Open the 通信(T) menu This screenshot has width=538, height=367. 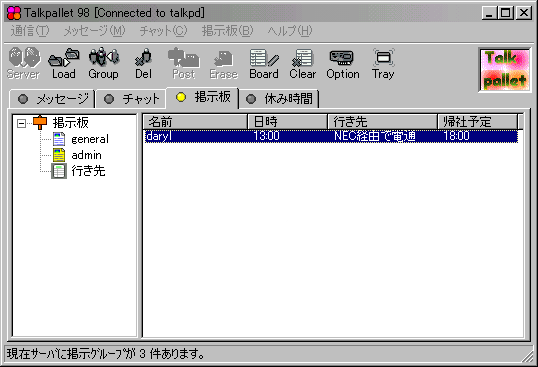point(30,31)
